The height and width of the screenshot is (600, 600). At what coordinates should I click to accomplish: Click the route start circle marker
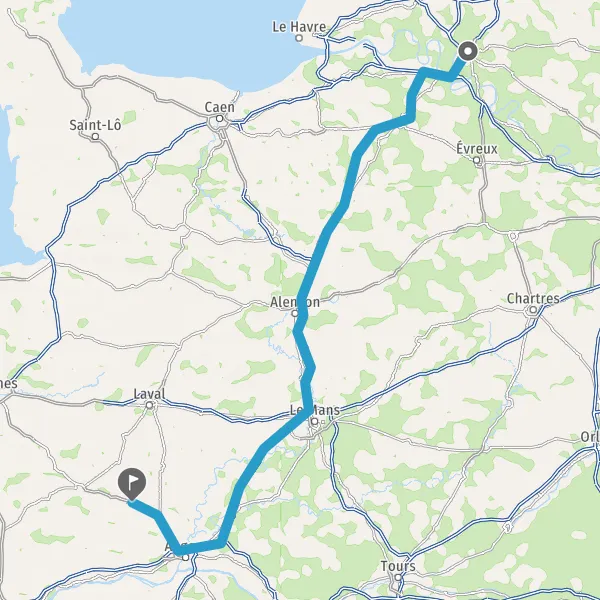pyautogui.click(x=468, y=51)
